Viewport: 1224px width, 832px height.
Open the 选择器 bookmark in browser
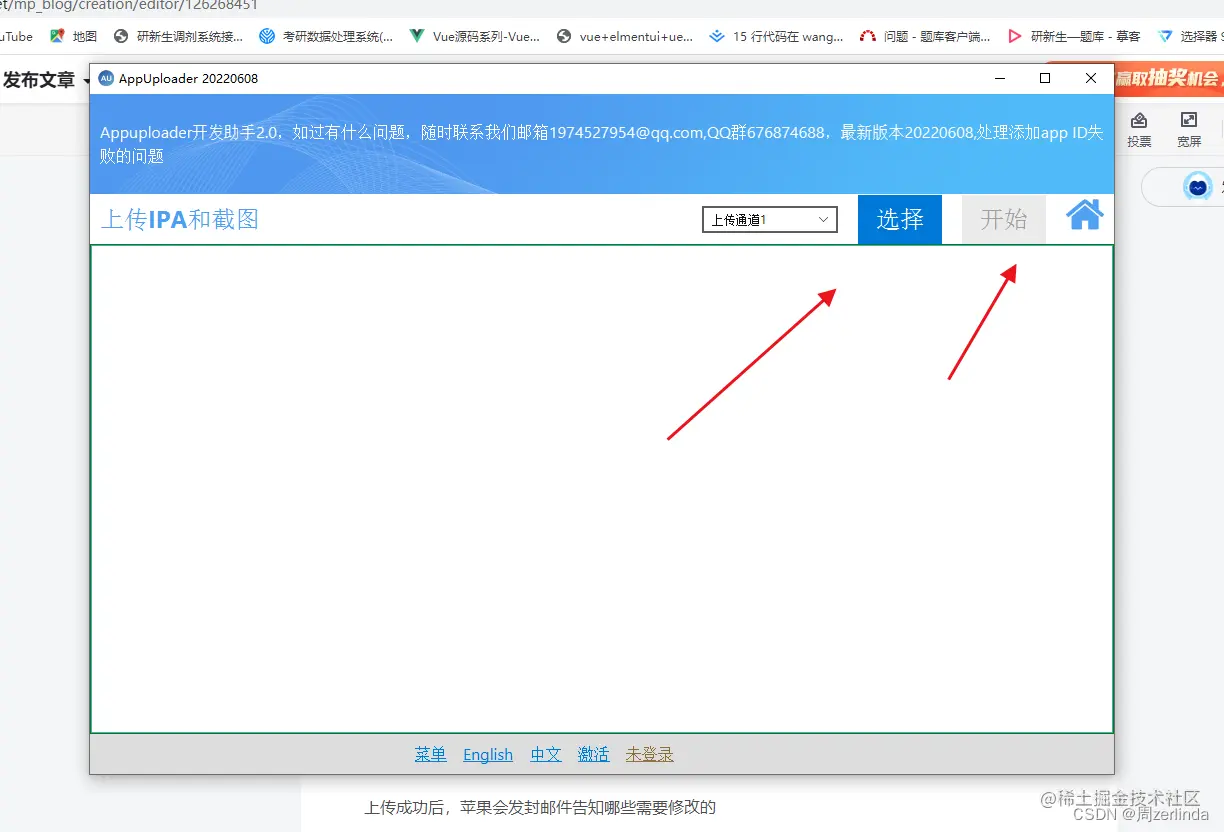point(1190,36)
